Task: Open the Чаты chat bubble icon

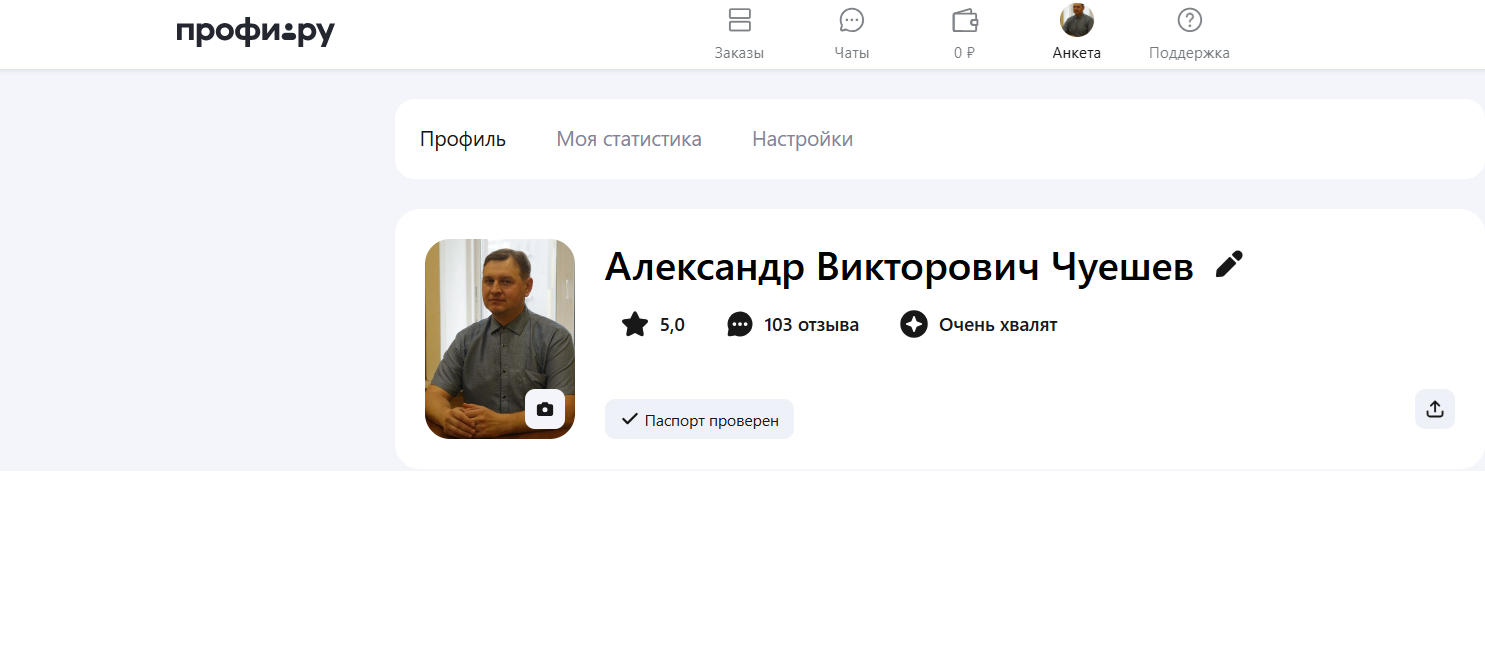Action: point(852,20)
